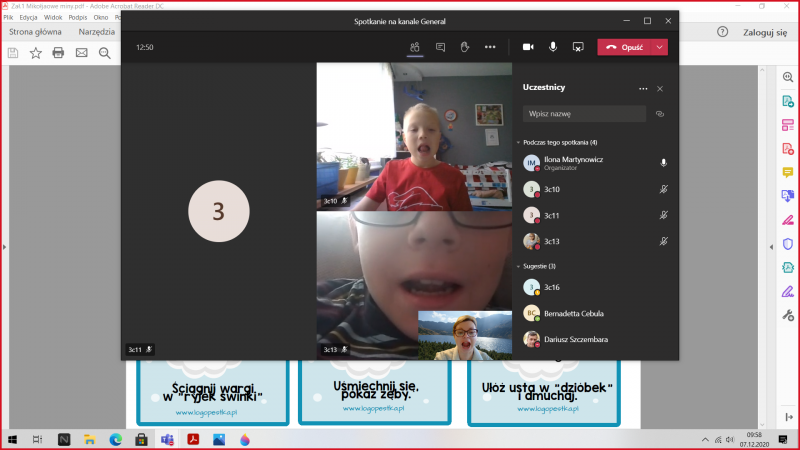This screenshot has width=800, height=450.
Task: Click muted mic icon for 3c11
Action: (663, 215)
